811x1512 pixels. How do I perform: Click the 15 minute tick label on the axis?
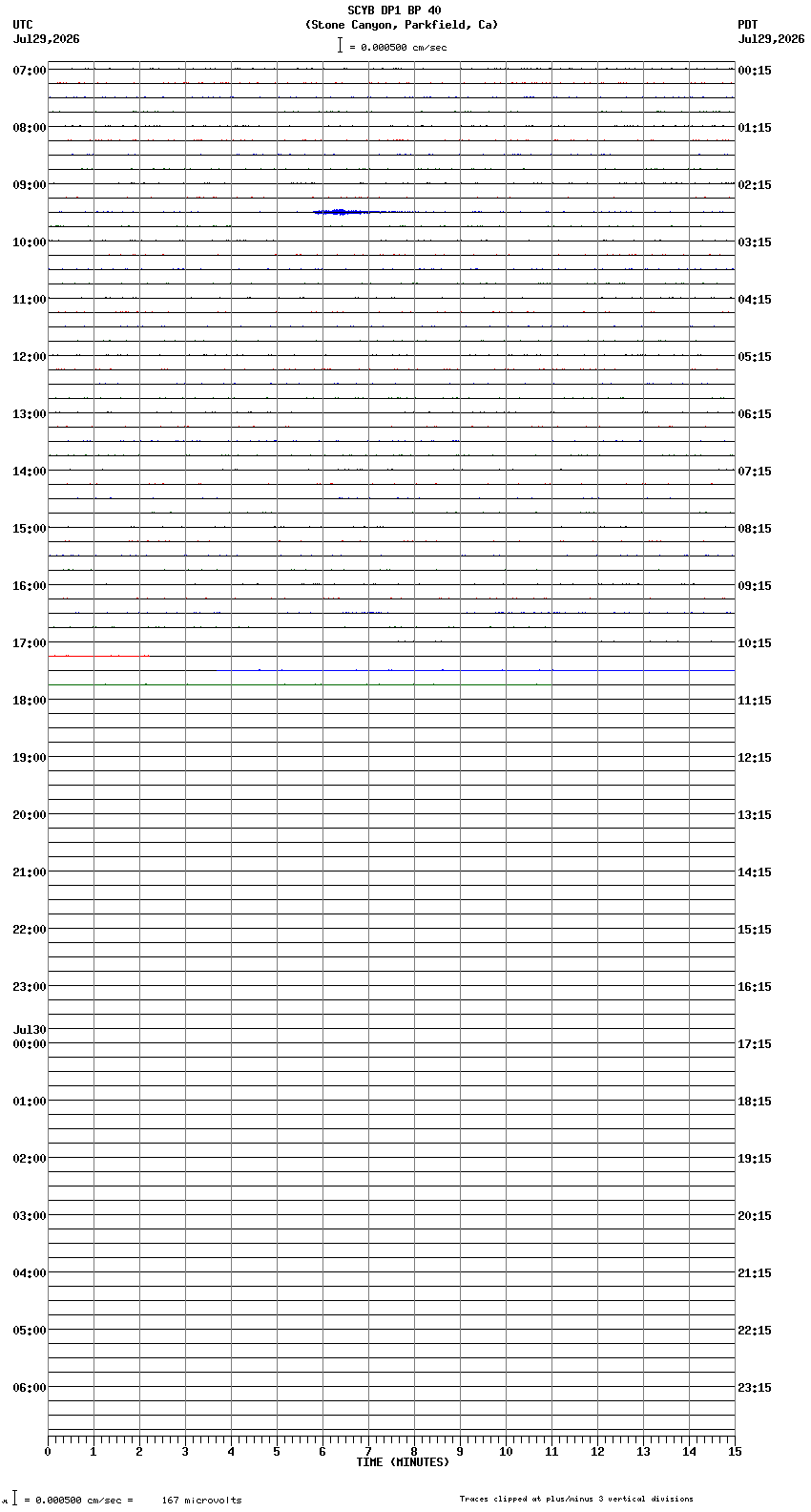point(735,1452)
